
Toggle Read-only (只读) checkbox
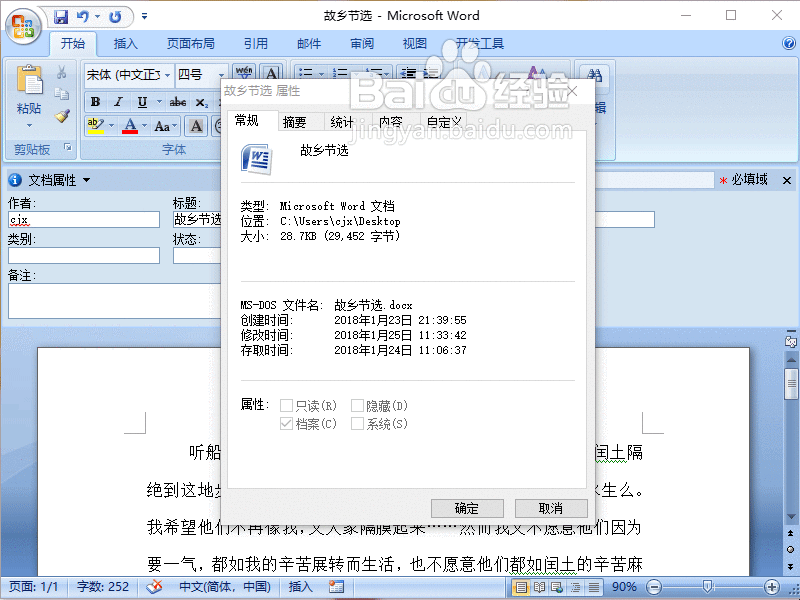click(x=286, y=406)
